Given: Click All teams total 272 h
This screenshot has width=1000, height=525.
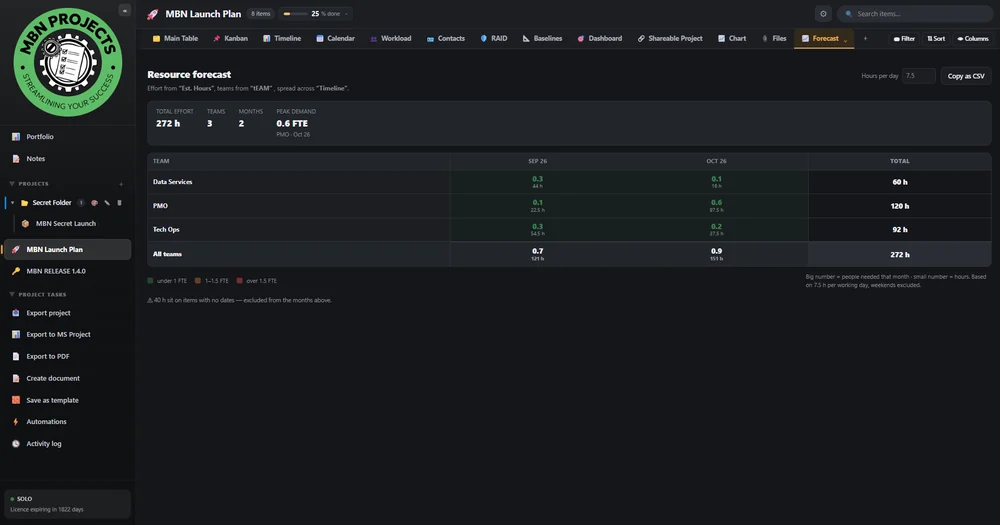Looking at the screenshot, I should [899, 255].
